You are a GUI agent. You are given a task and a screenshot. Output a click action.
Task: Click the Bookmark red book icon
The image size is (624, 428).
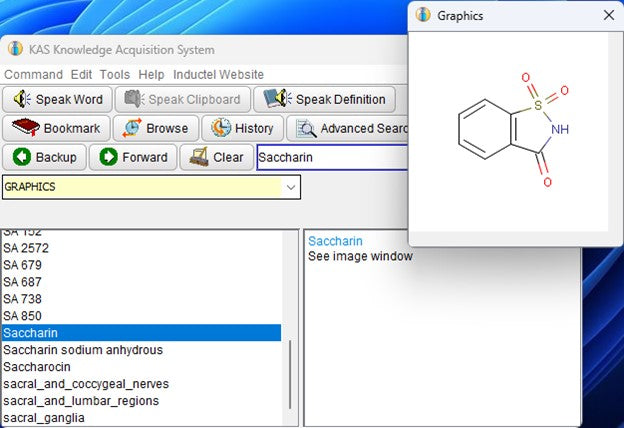pyautogui.click(x=26, y=128)
